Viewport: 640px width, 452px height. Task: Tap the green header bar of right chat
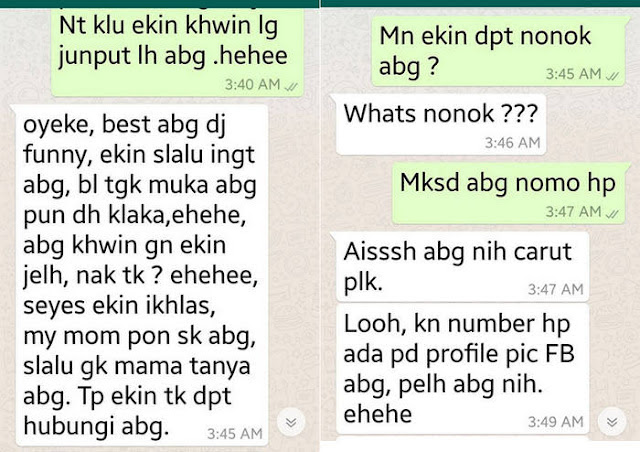coord(481,4)
